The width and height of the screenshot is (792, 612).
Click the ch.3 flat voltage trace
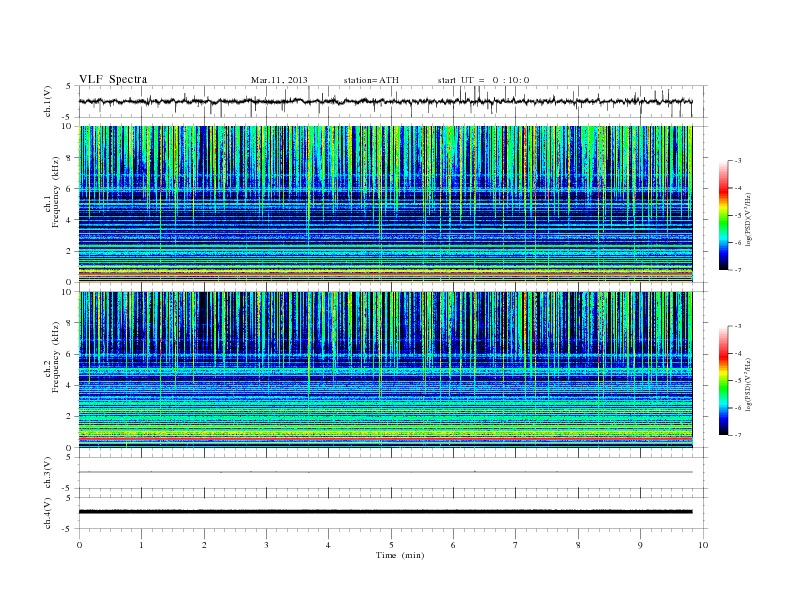pyautogui.click(x=385, y=472)
